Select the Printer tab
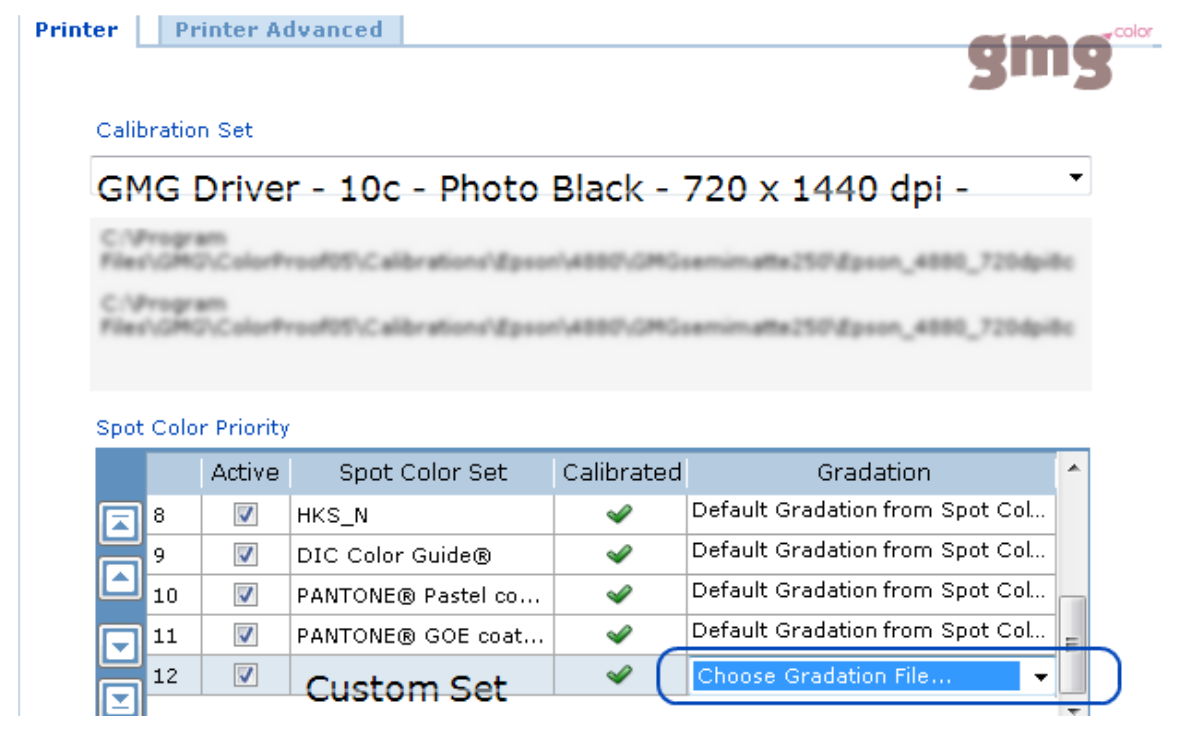Viewport: 1180px width, 745px height. coord(77,30)
